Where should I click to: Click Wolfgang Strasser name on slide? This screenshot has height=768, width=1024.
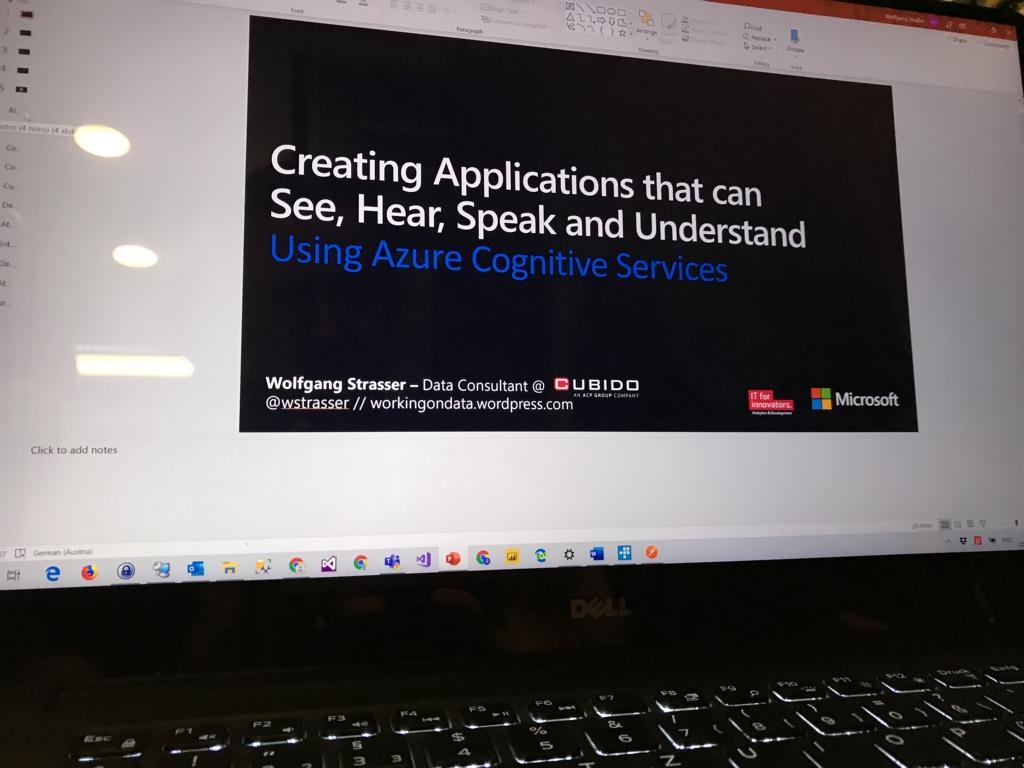336,383
